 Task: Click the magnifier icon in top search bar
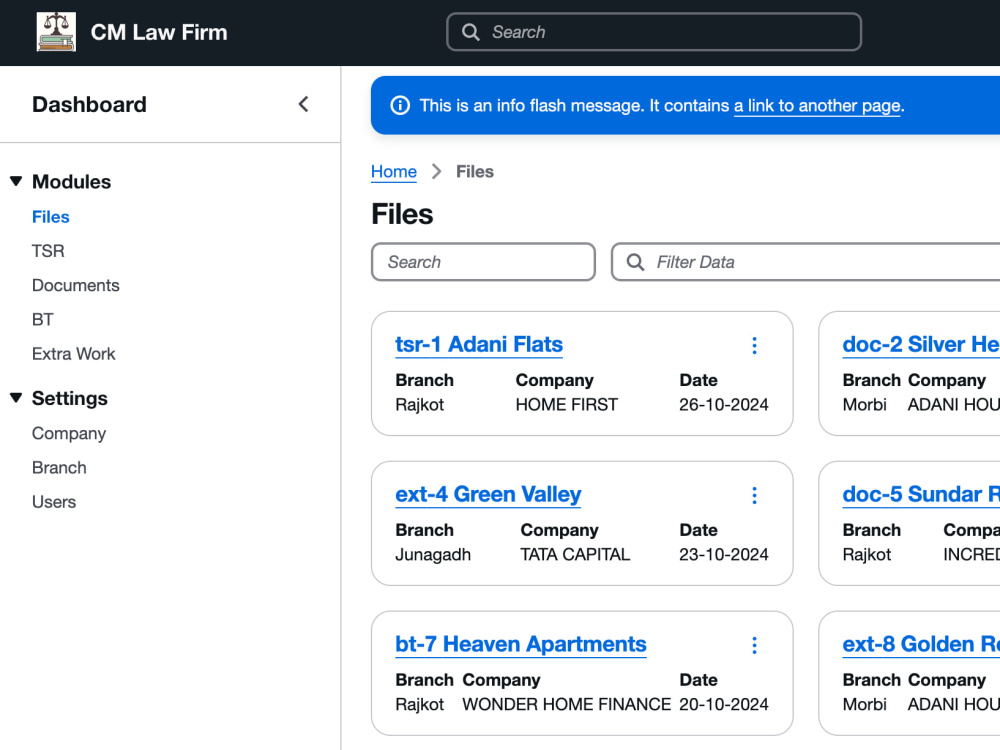tap(471, 32)
